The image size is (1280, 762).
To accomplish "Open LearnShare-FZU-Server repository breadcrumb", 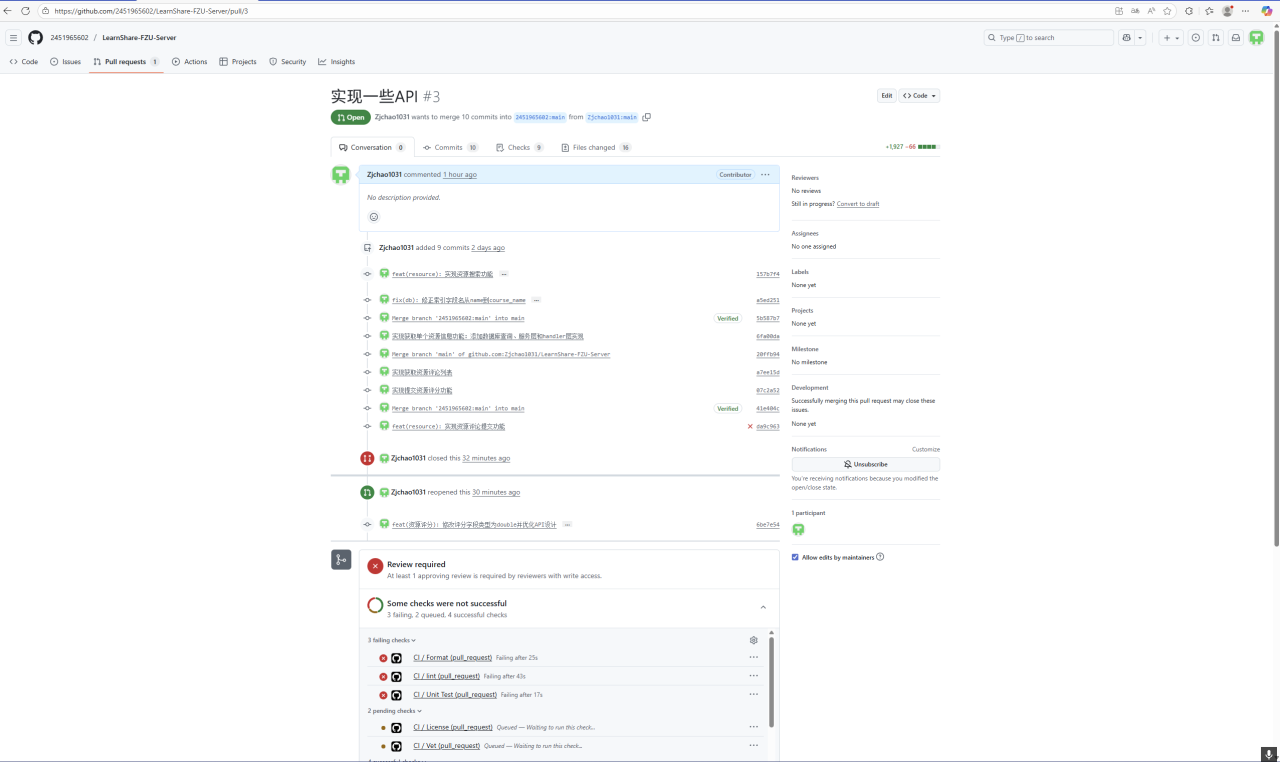I will click(x=139, y=38).
